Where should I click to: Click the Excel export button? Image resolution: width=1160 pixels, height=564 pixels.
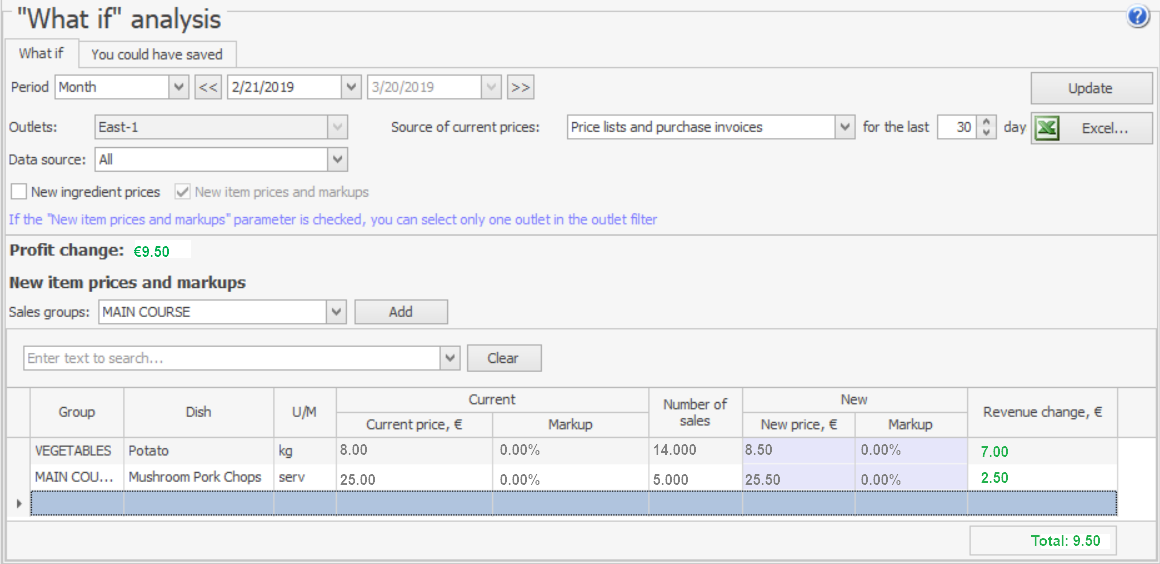click(1091, 128)
